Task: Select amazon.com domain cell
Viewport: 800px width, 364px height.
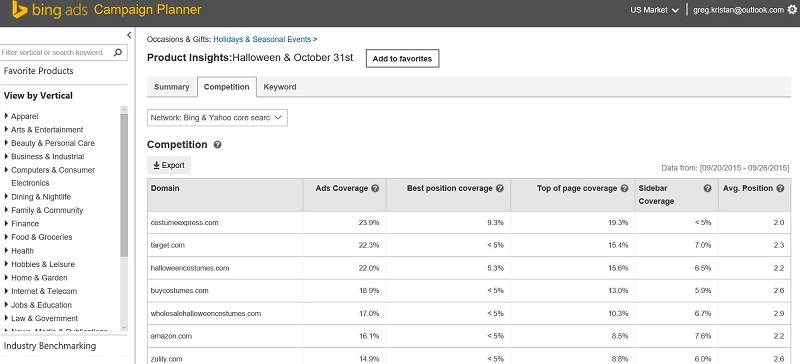Action: pos(225,336)
